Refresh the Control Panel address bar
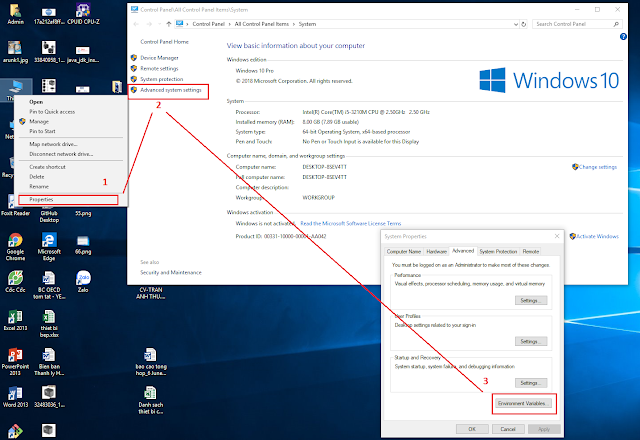640x440 pixels. [524, 24]
